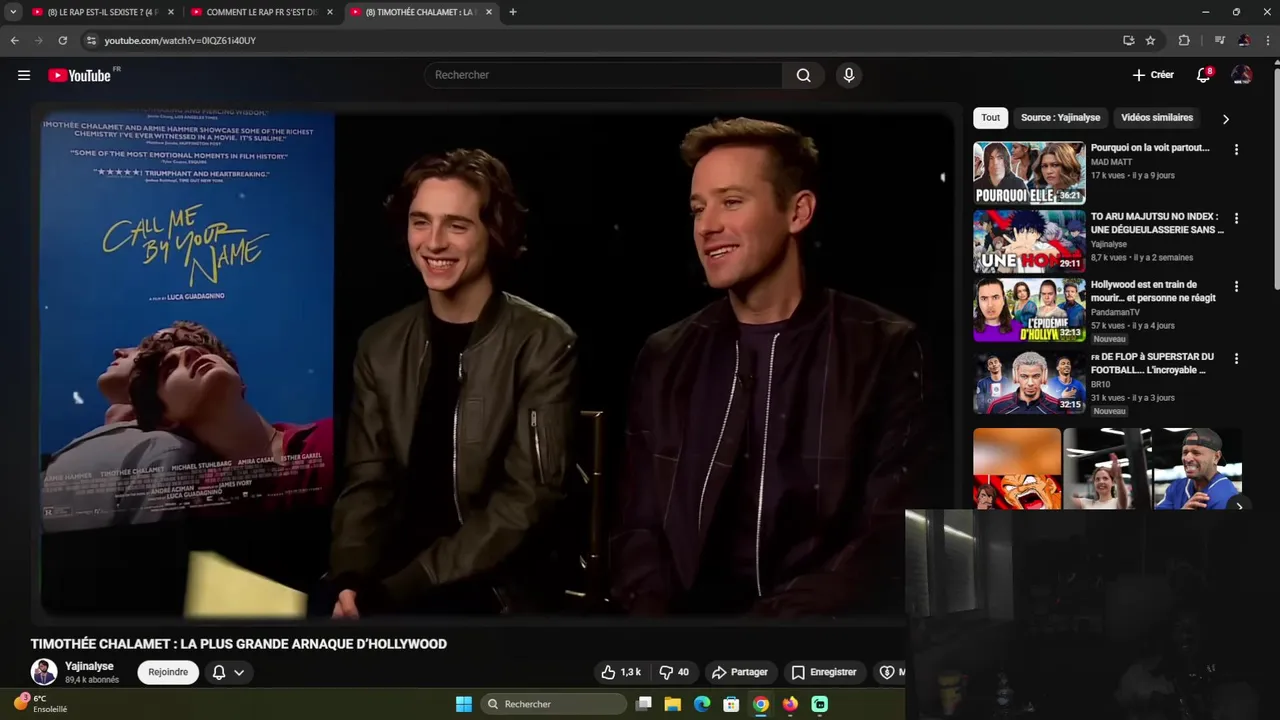The height and width of the screenshot is (720, 1280).
Task: Close the COMMENT LE RAP FR tab
Action: [x=330, y=12]
